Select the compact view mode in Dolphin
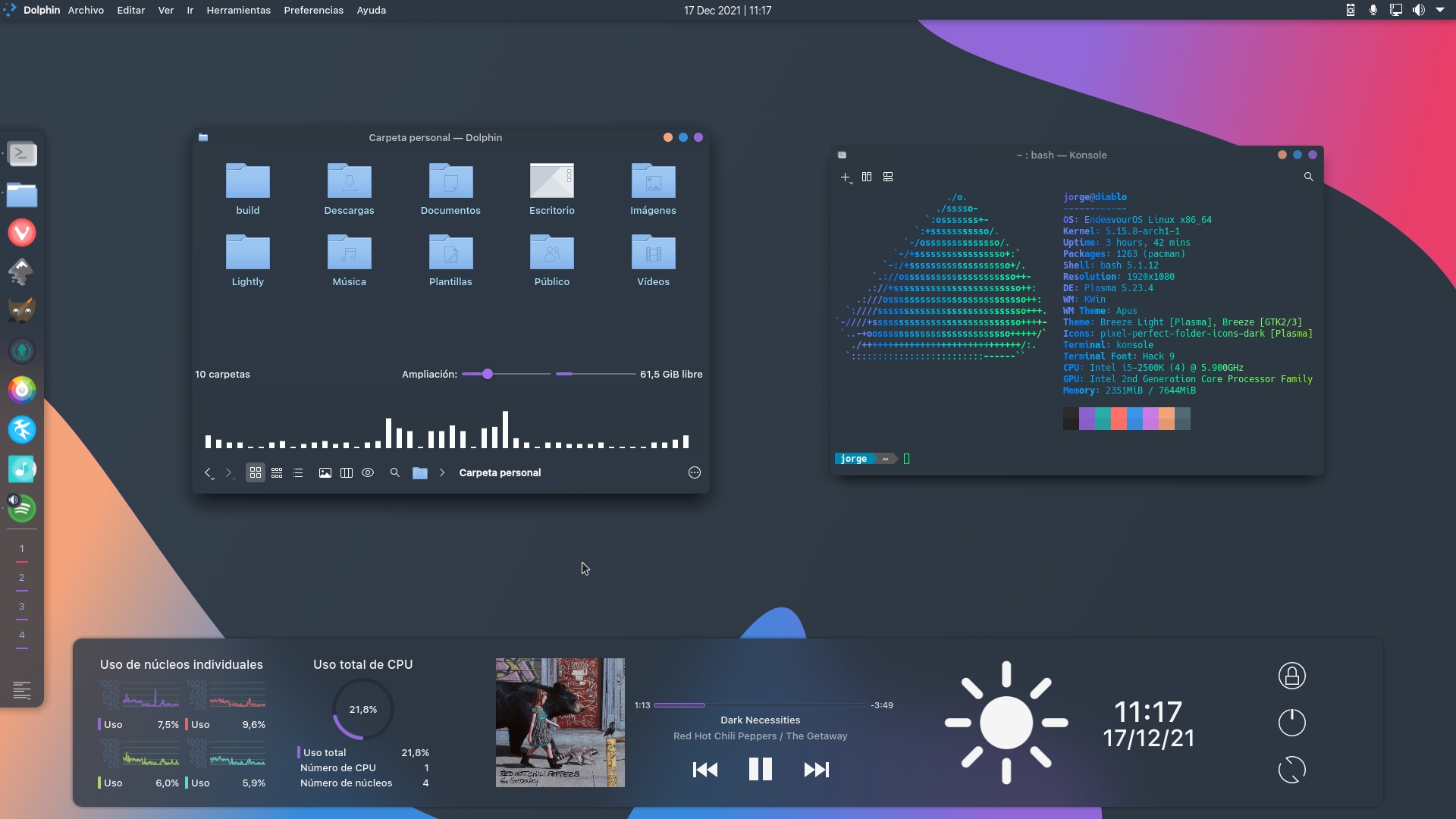1456x819 pixels. 276,472
